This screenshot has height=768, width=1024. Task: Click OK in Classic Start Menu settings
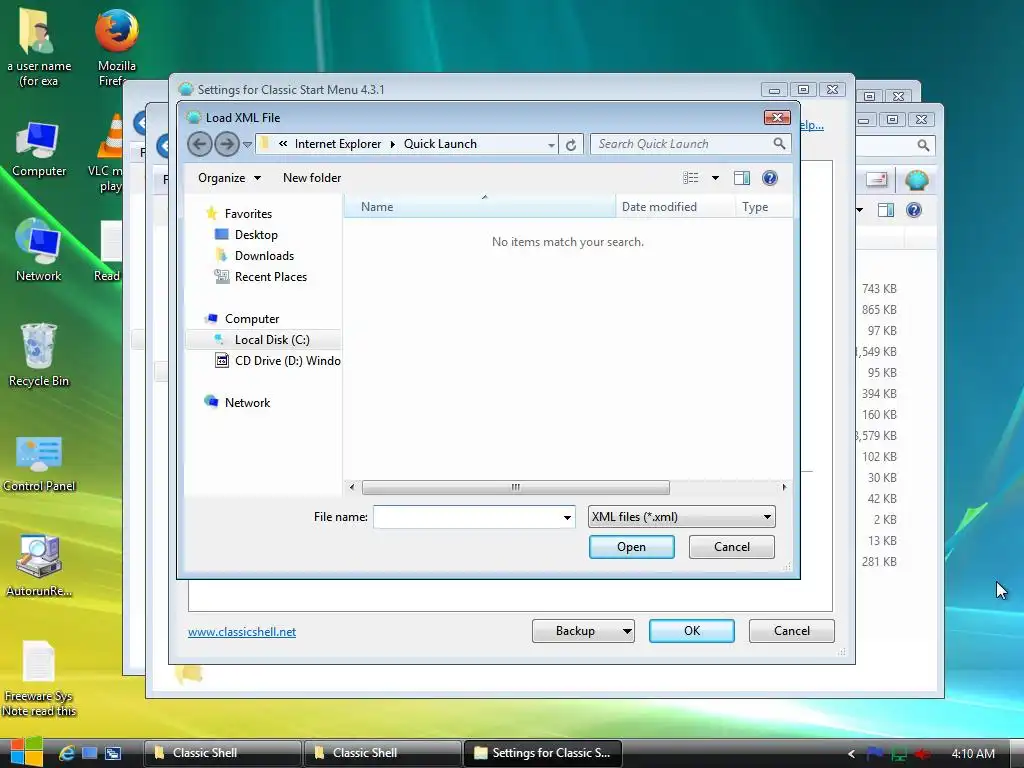click(692, 631)
